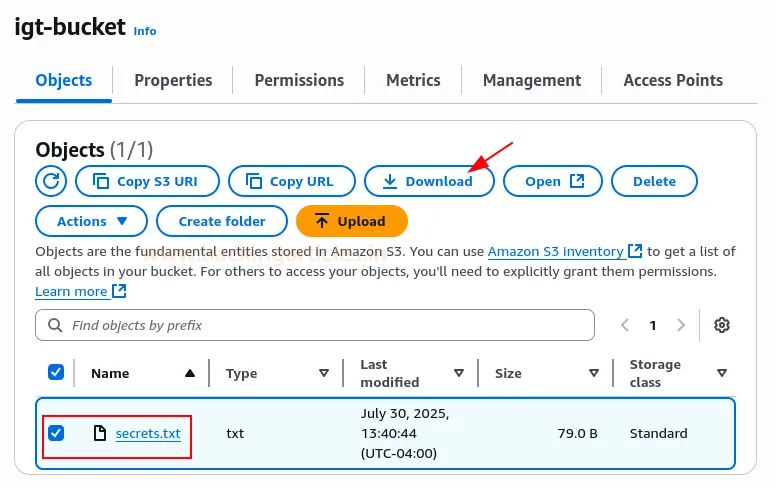Image resolution: width=775 pixels, height=487 pixels.
Task: Click the refresh objects icon button
Action: [51, 181]
